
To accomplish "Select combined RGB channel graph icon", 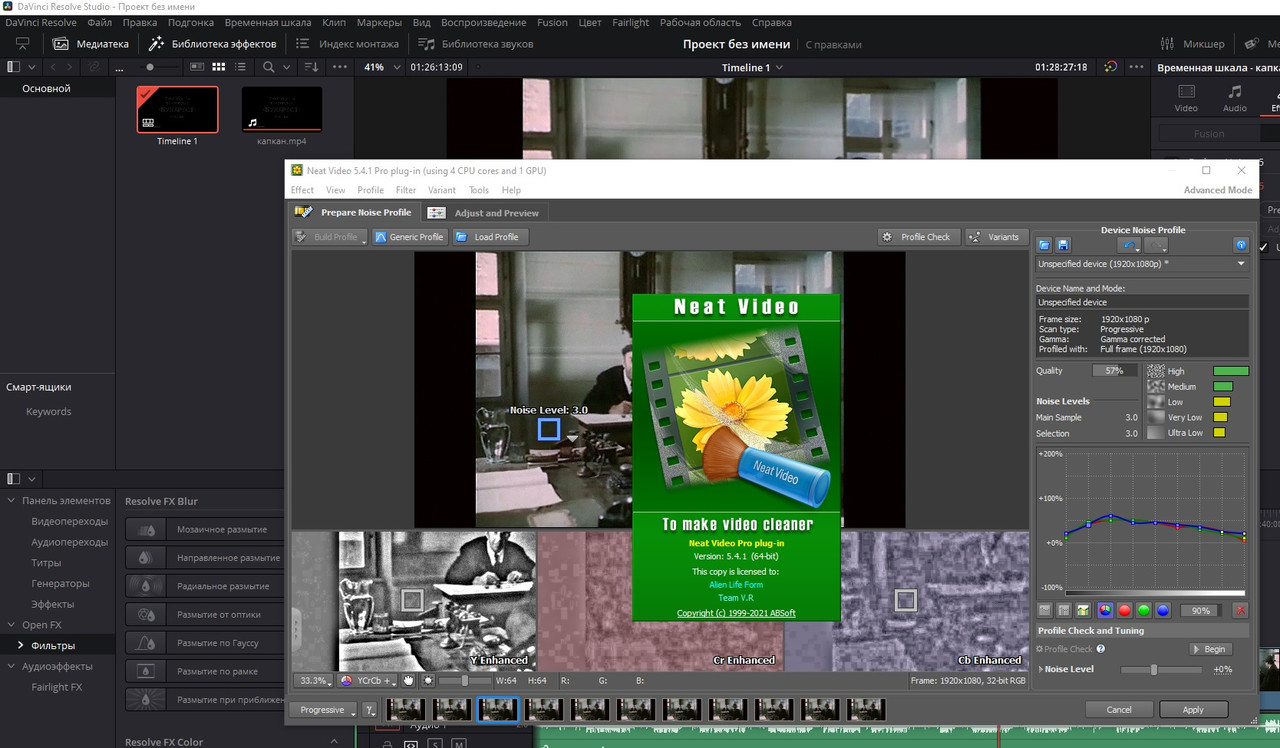I will 1106,610.
